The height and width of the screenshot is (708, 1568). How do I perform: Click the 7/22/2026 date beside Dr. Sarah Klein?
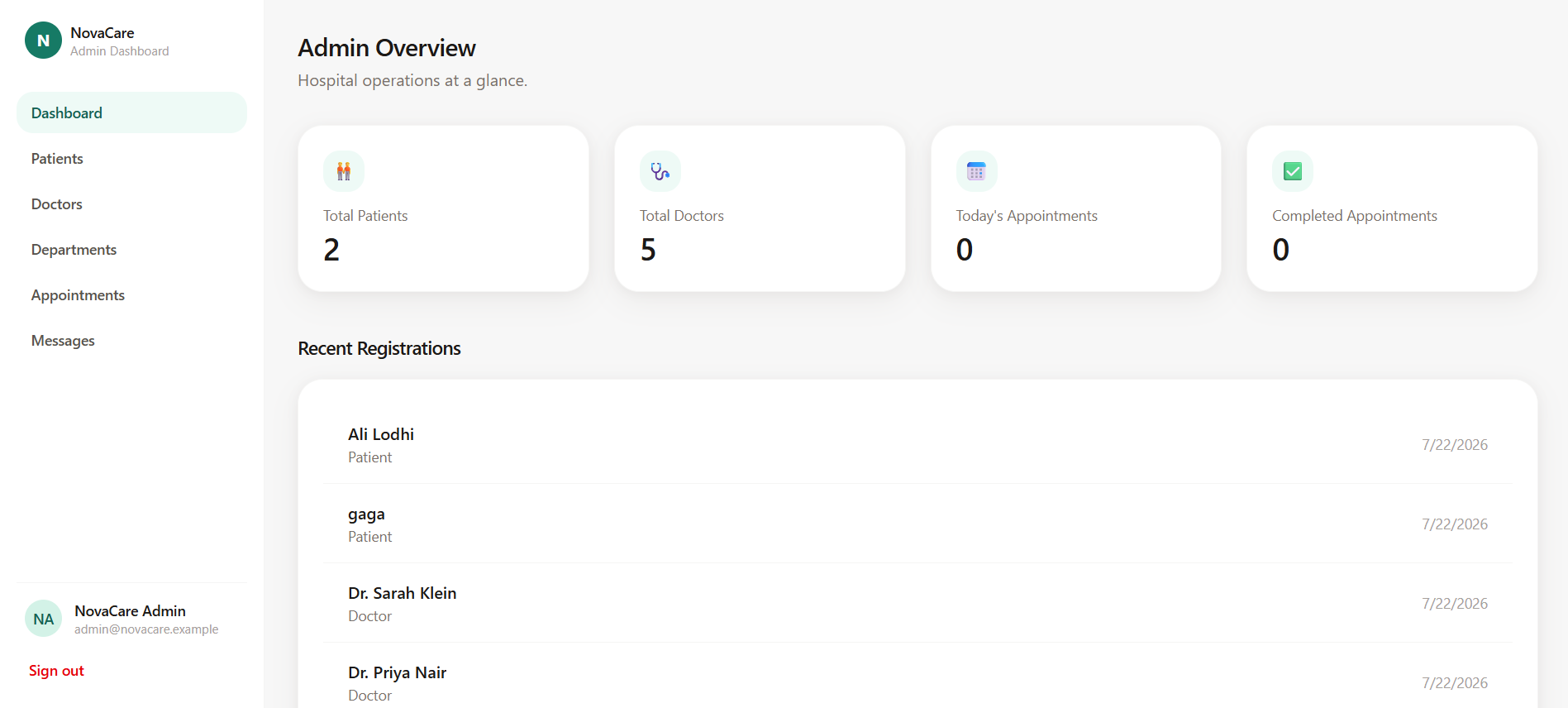[x=1455, y=604]
